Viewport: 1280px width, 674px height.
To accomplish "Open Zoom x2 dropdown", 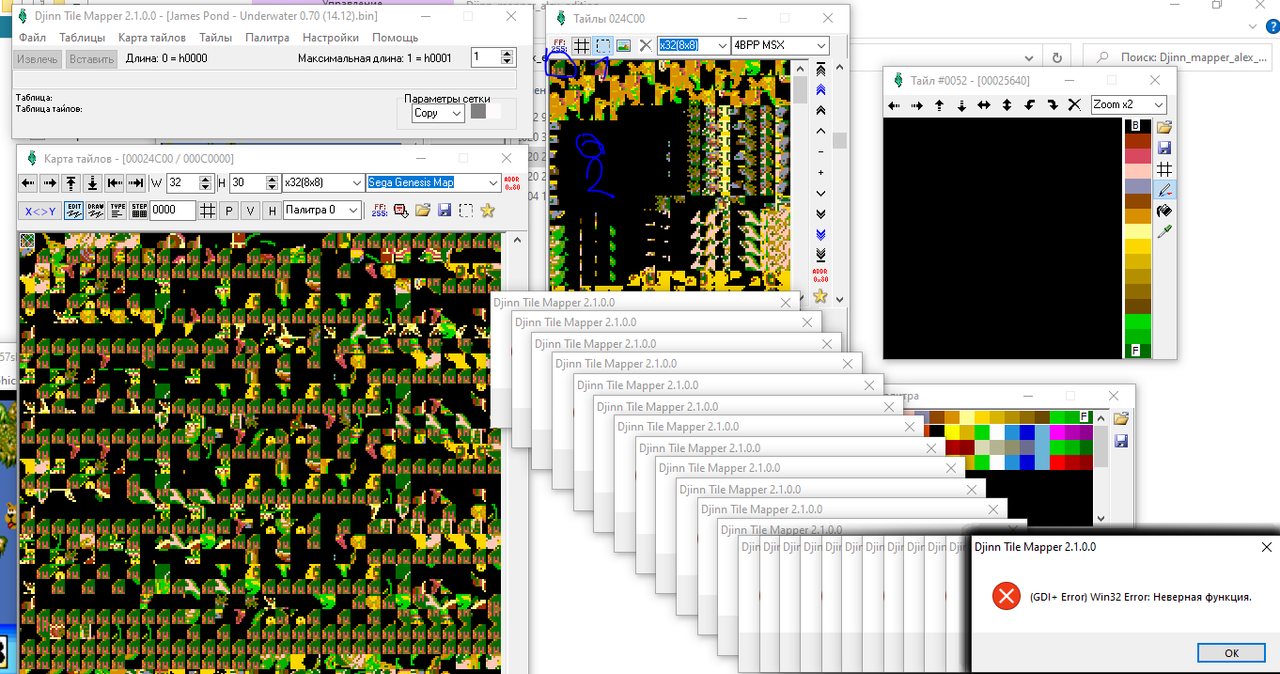I will point(1129,105).
